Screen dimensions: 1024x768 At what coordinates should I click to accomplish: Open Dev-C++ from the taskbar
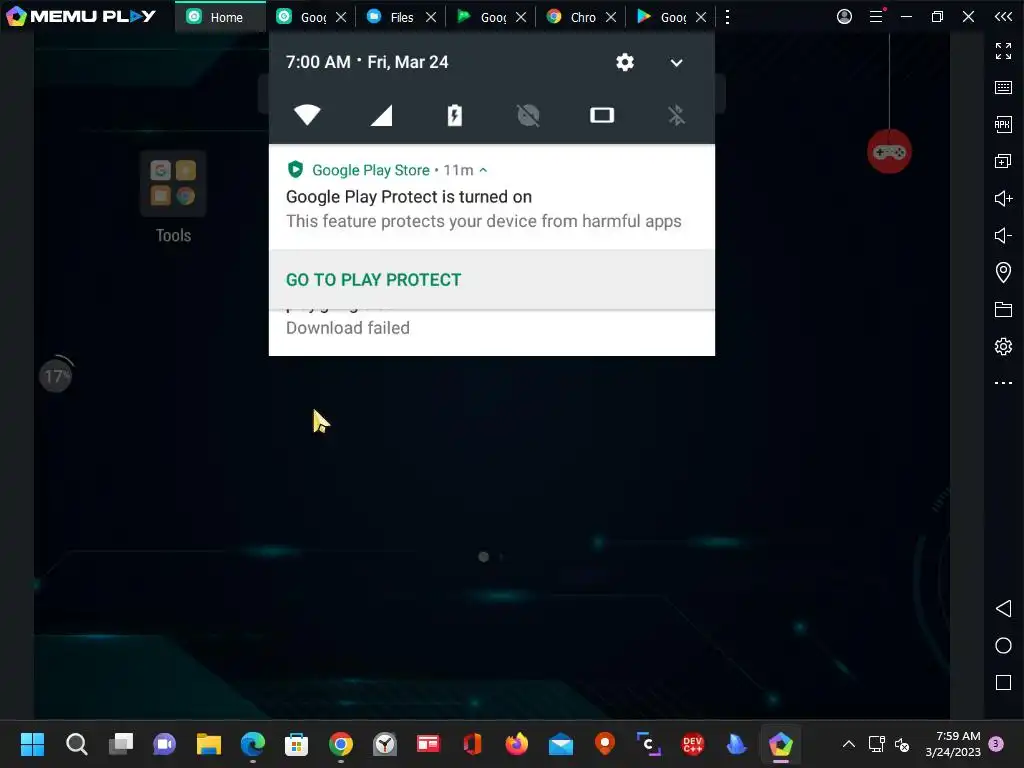(x=693, y=744)
